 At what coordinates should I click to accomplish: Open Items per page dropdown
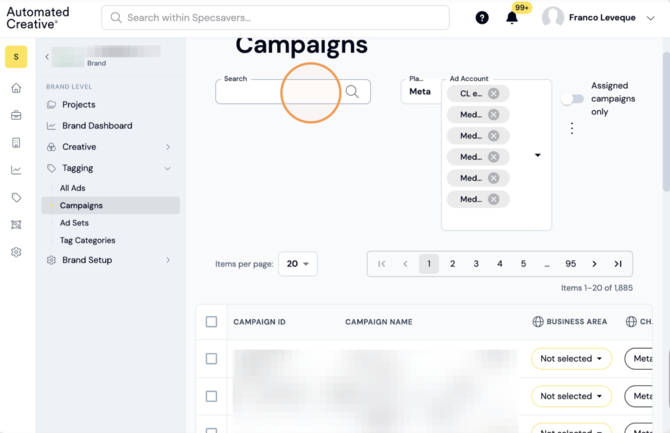coord(298,264)
